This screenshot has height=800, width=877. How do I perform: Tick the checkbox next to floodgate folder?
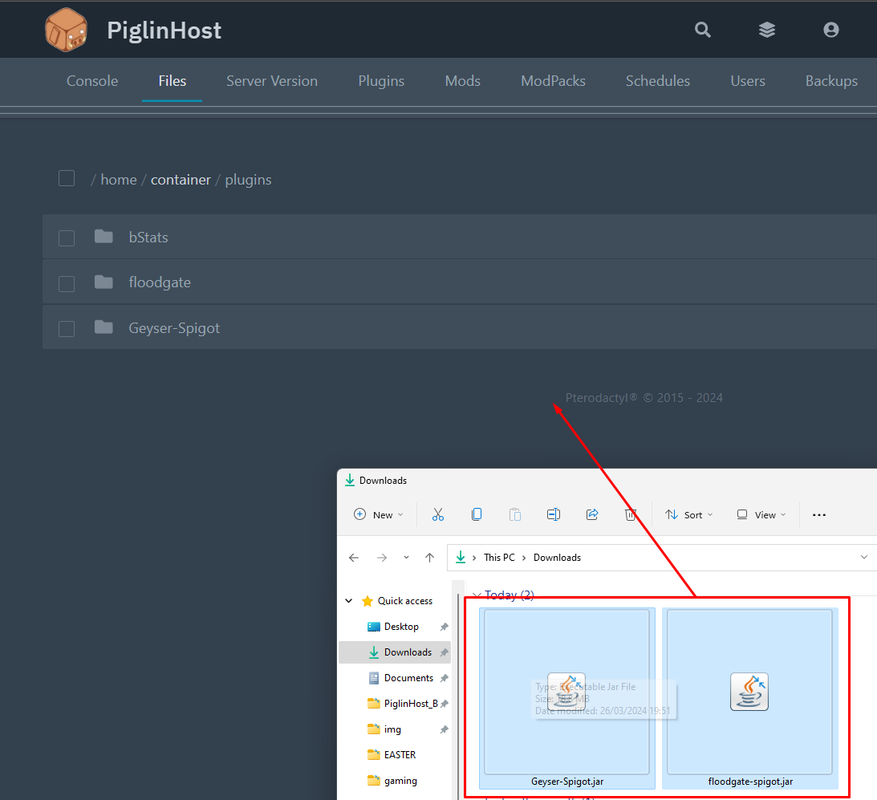pos(67,283)
